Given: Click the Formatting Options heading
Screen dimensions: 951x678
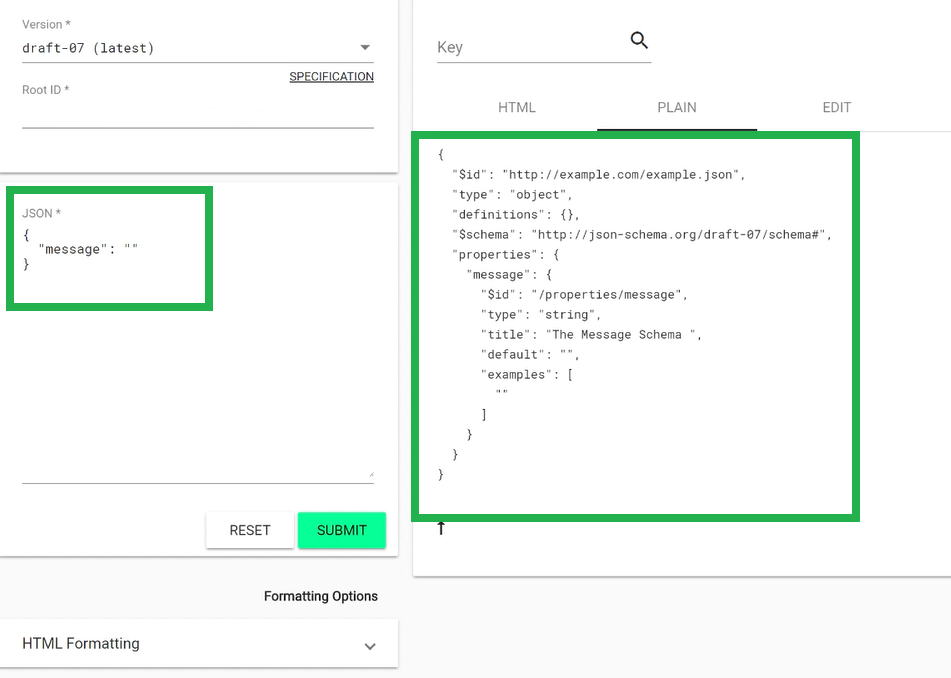Looking at the screenshot, I should pos(320,596).
